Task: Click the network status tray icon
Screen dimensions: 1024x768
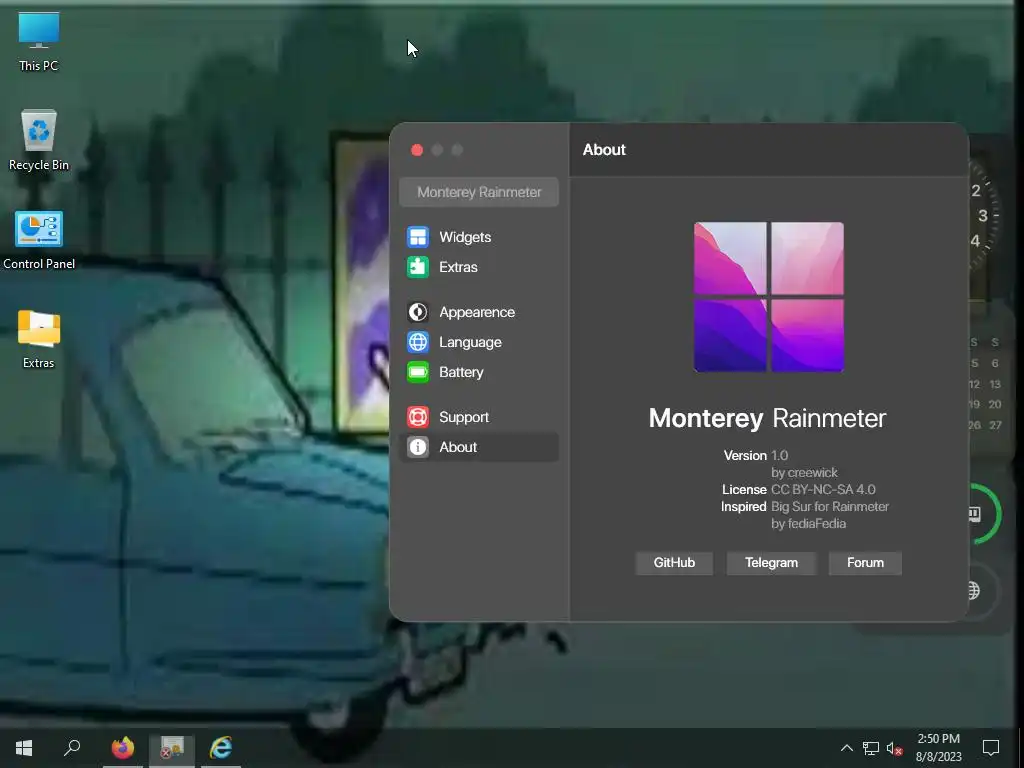Action: pos(871,748)
